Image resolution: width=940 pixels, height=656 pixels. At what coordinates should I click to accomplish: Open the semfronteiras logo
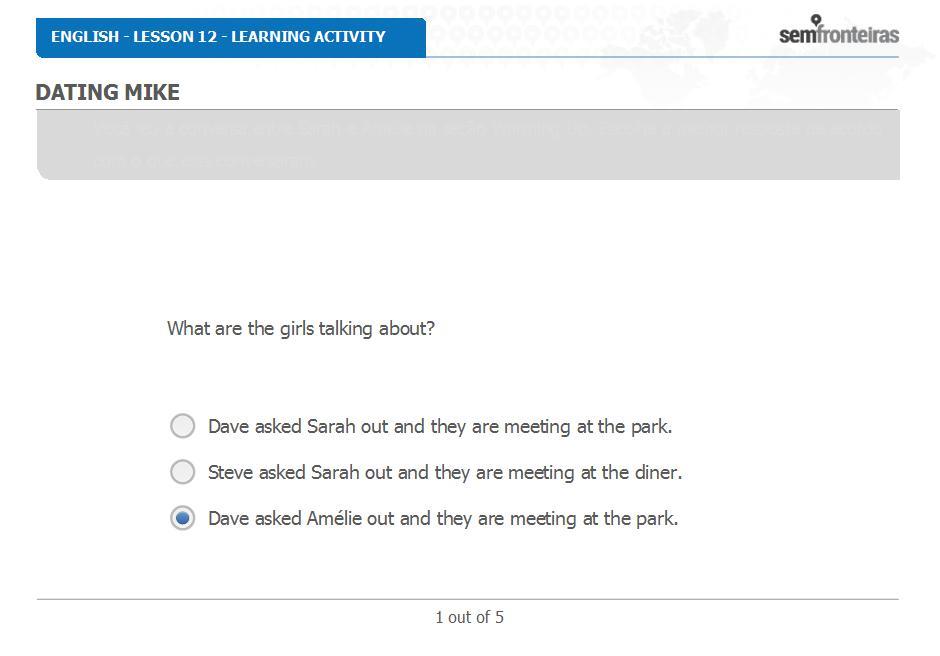pyautogui.click(x=839, y=34)
